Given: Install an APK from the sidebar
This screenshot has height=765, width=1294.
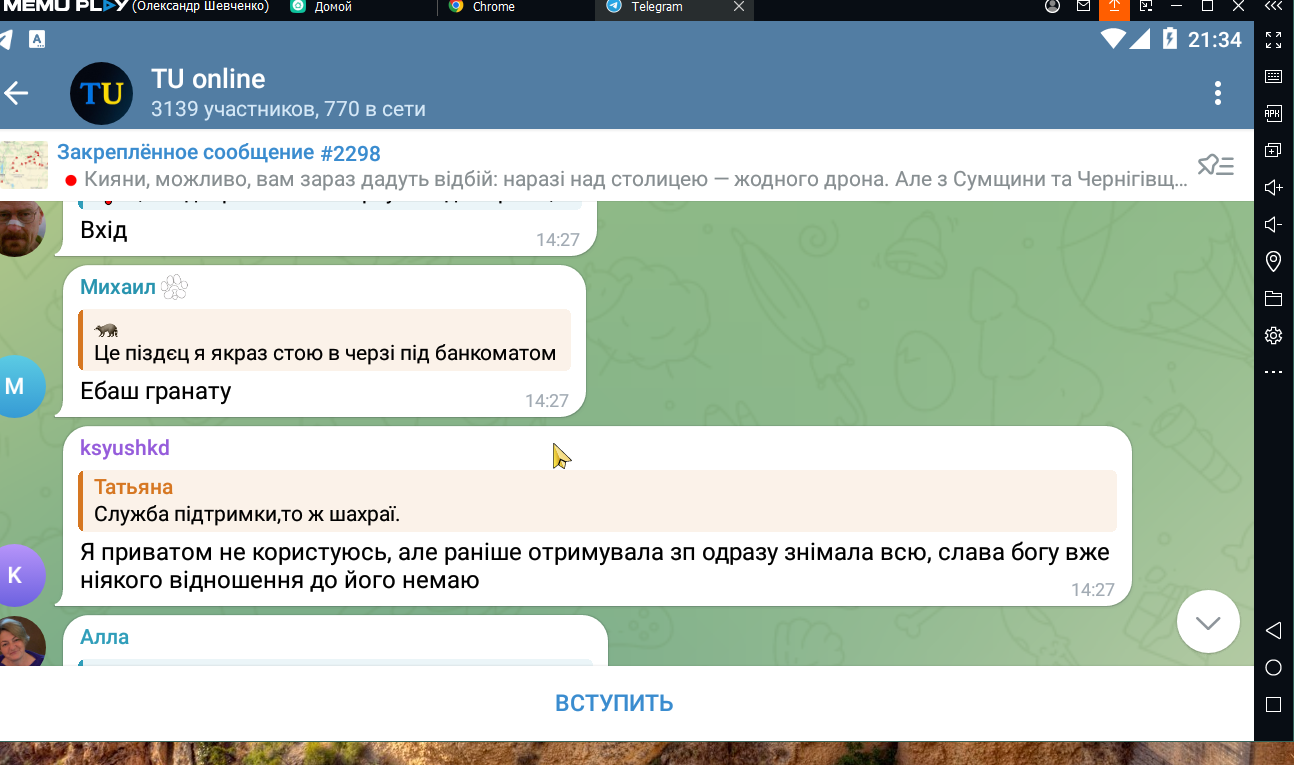Looking at the screenshot, I should pyautogui.click(x=1273, y=113).
